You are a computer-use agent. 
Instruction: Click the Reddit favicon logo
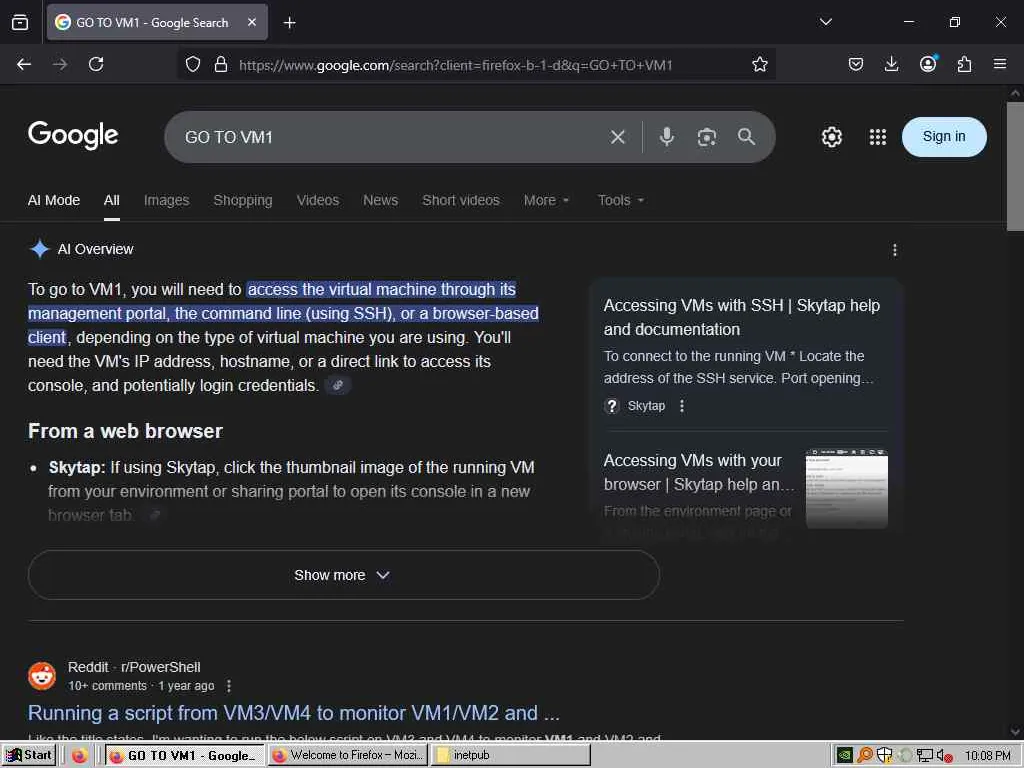(42, 676)
